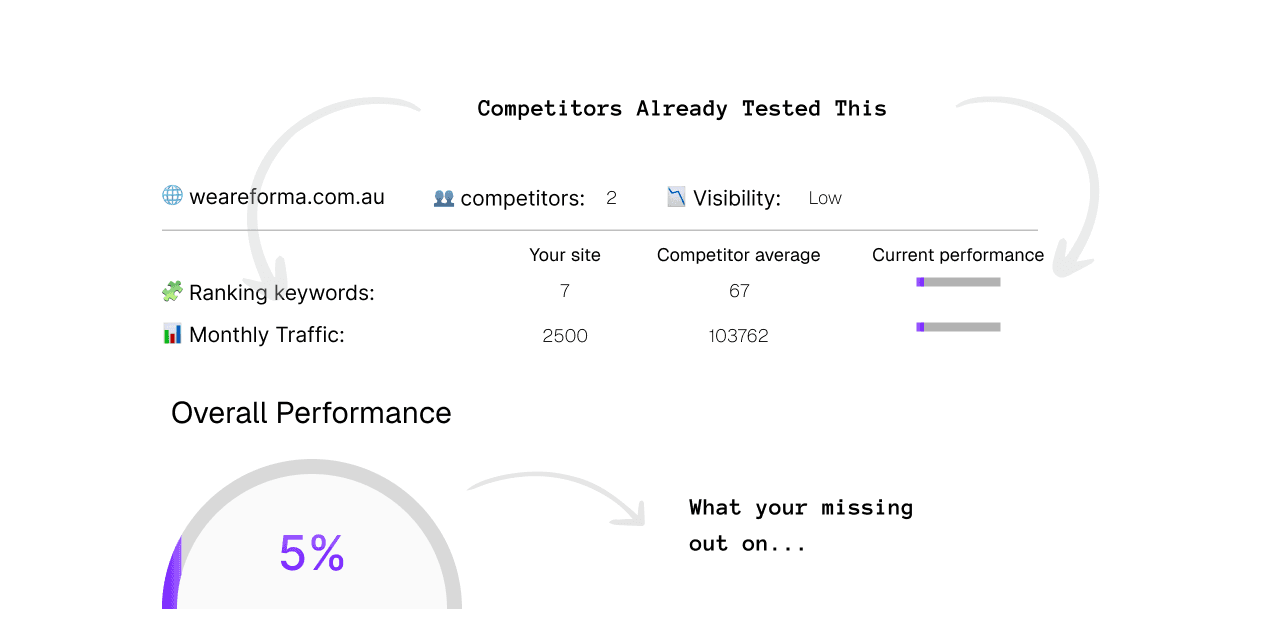Click the Current performance column header

(x=957, y=255)
